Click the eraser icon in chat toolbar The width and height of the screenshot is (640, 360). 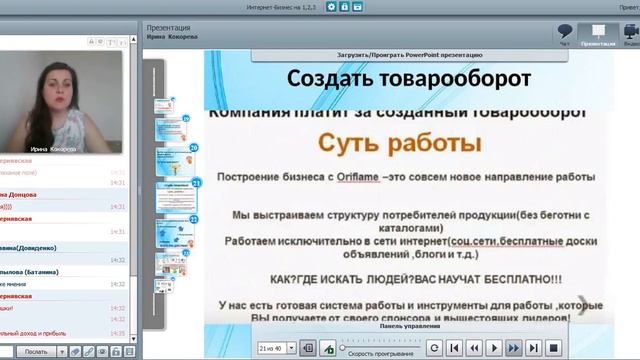click(75, 351)
